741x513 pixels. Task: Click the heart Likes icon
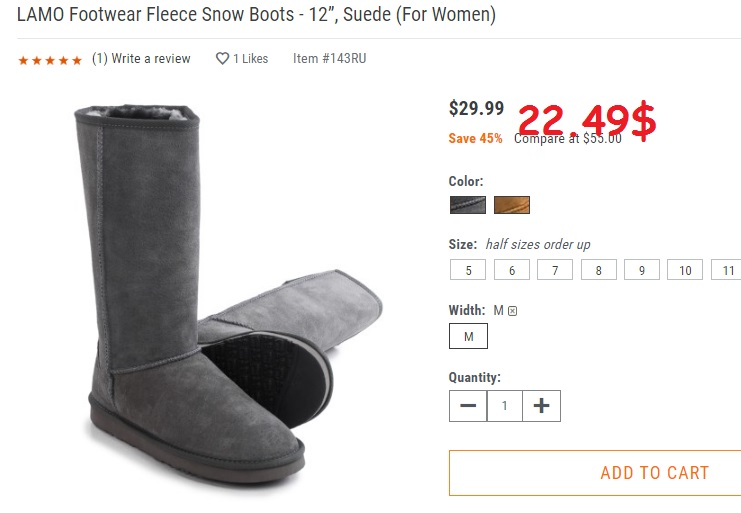point(223,59)
